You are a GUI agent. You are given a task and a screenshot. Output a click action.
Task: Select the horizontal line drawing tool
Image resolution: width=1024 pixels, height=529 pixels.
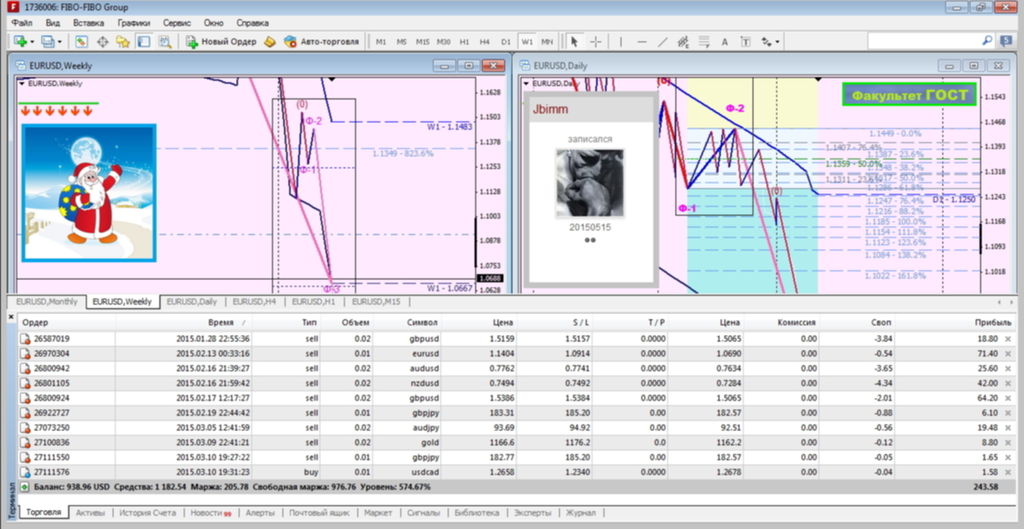[641, 42]
